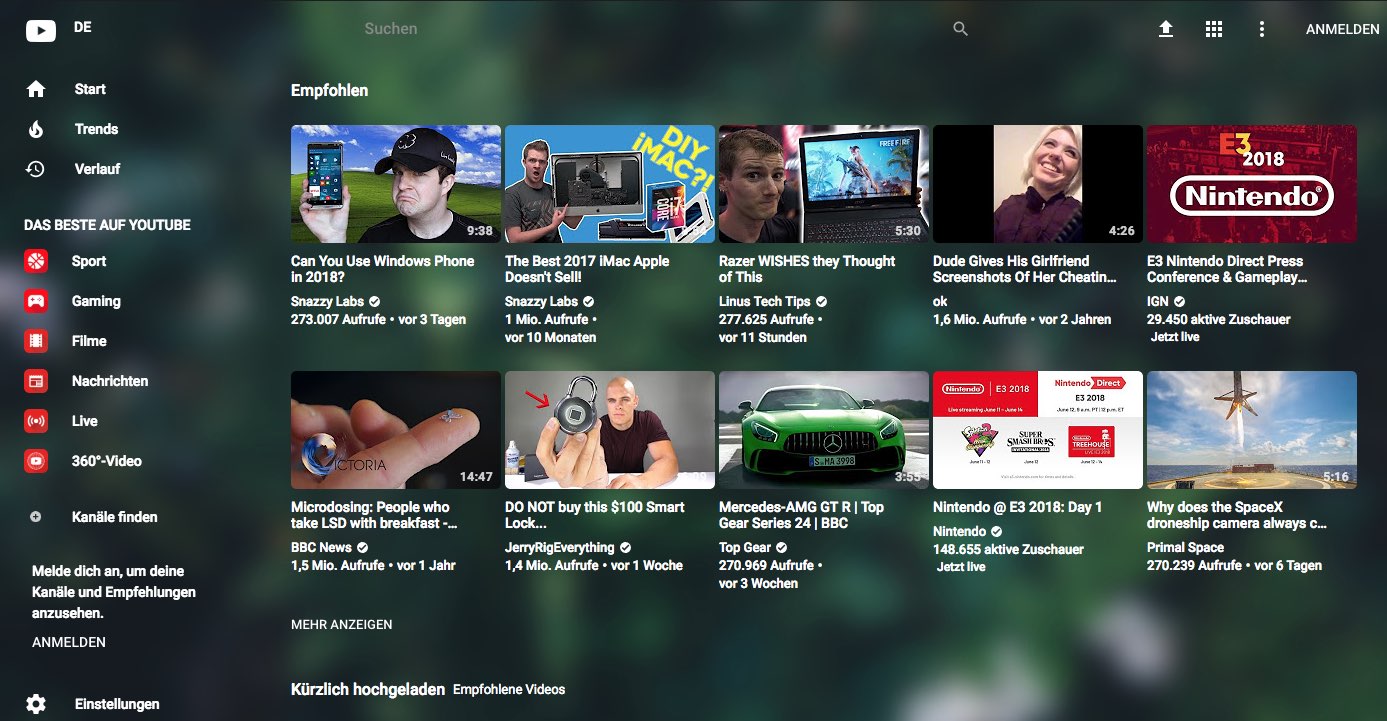Open Razer laptop video thumbnail
Image resolution: width=1387 pixels, height=721 pixels.
824,184
